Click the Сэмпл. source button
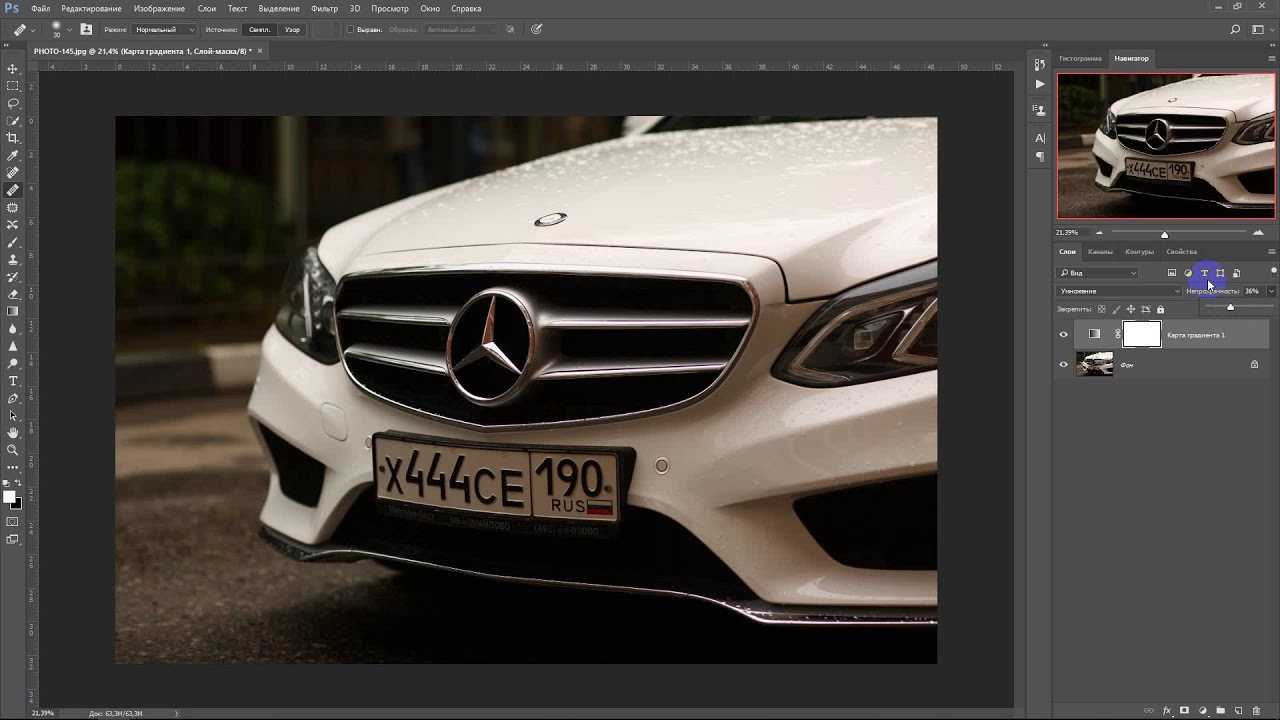 point(259,30)
